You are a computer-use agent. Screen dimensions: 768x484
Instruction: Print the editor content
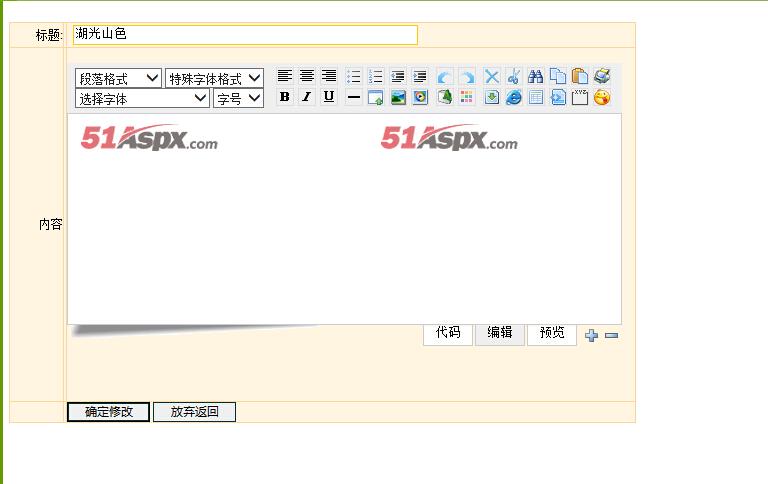pos(602,76)
